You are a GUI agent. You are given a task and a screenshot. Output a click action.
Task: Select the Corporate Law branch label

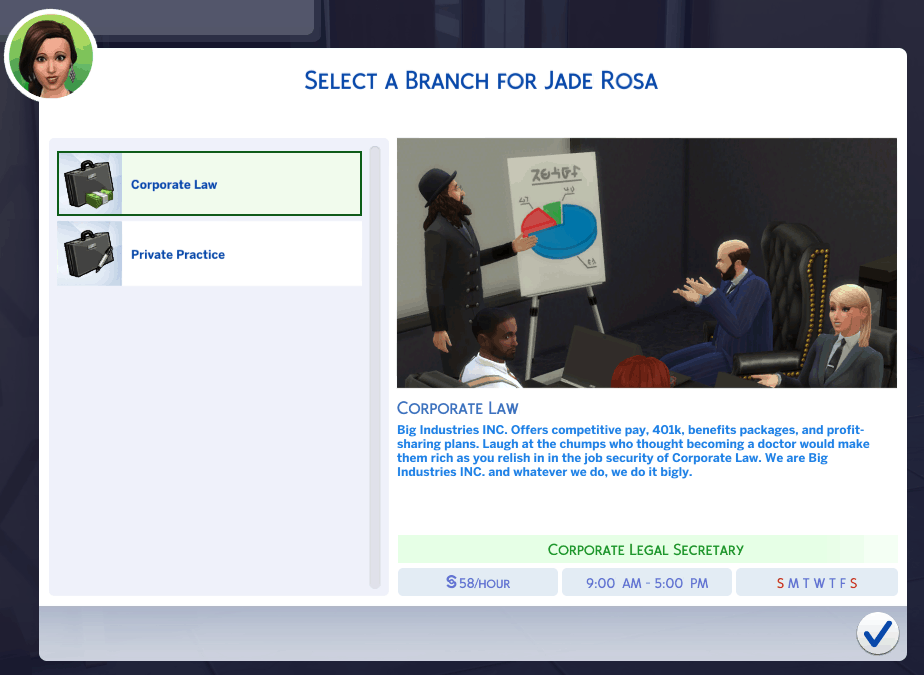click(174, 185)
